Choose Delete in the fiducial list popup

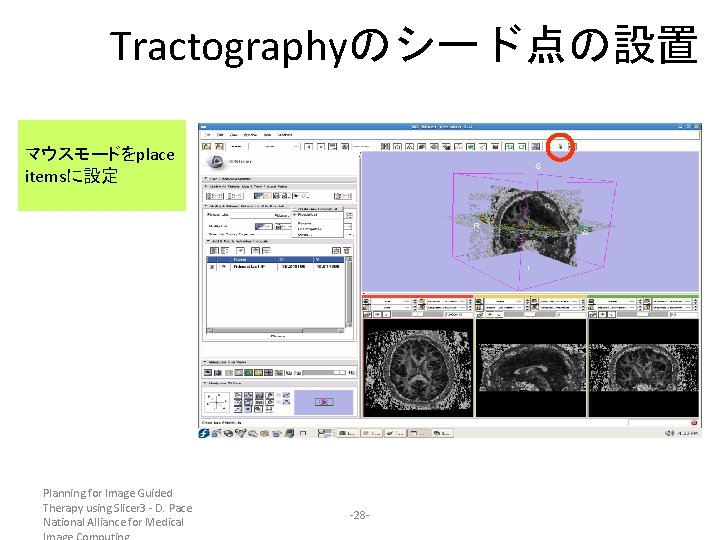pos(304,235)
